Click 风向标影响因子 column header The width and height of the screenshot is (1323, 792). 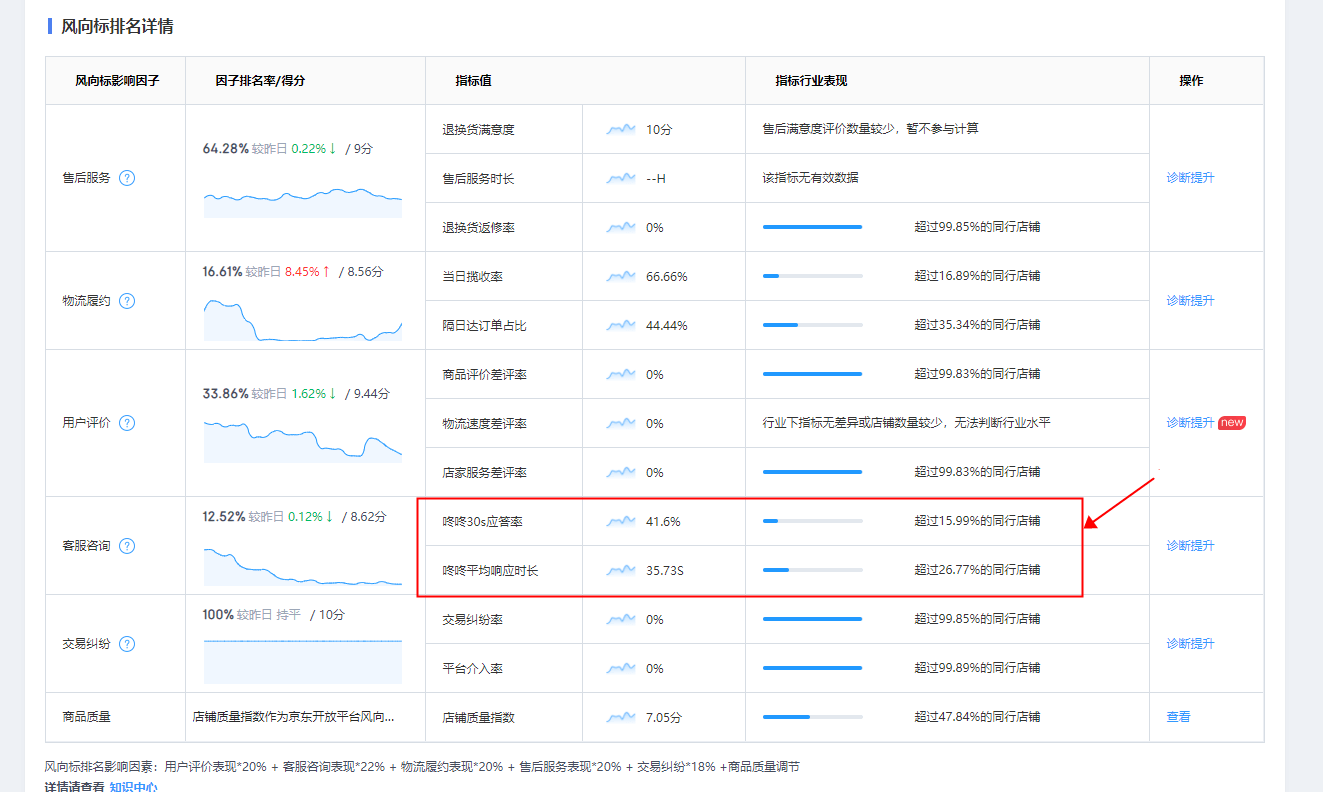117,81
